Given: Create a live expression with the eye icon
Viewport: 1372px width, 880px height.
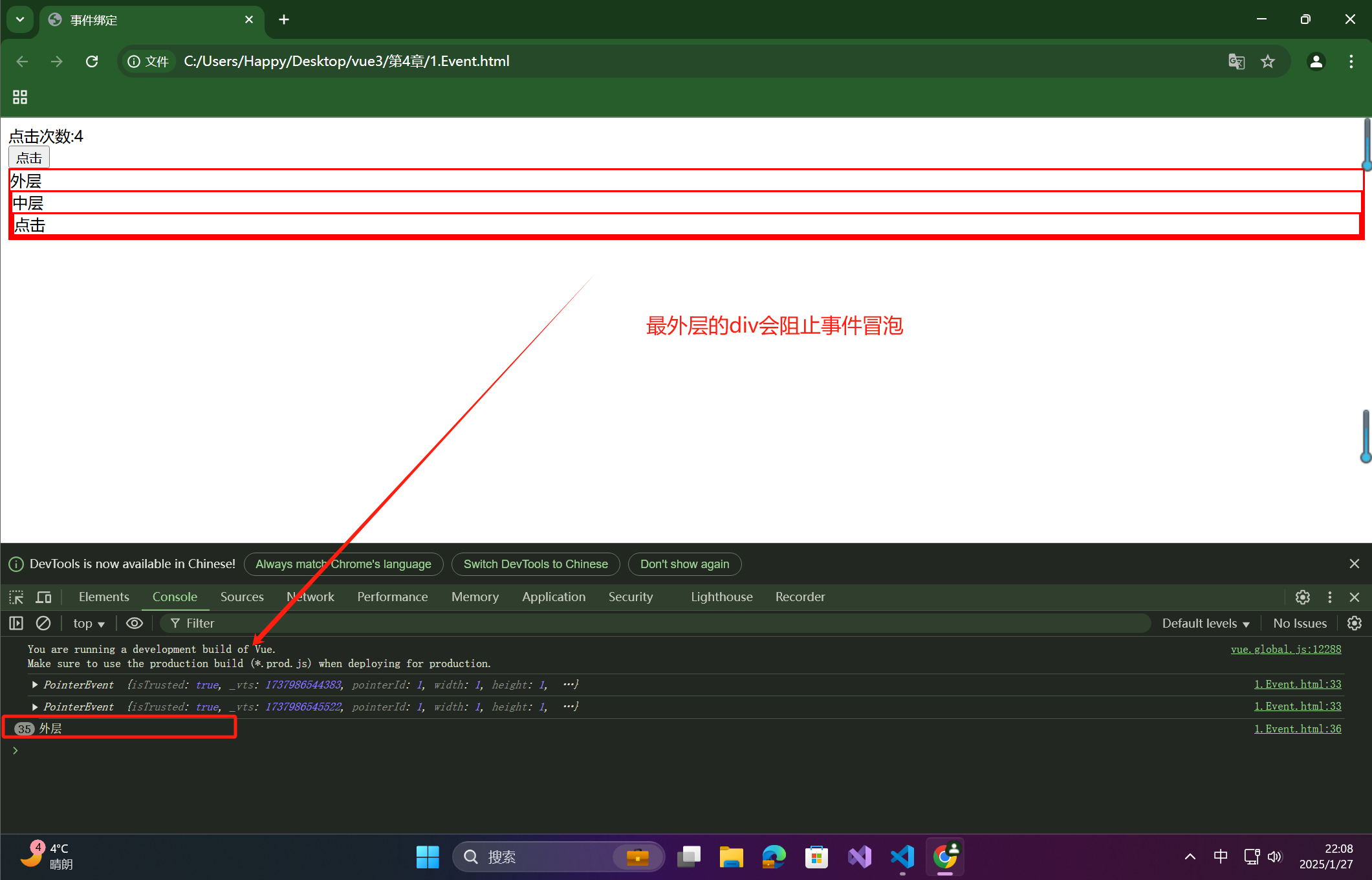Looking at the screenshot, I should coord(134,623).
